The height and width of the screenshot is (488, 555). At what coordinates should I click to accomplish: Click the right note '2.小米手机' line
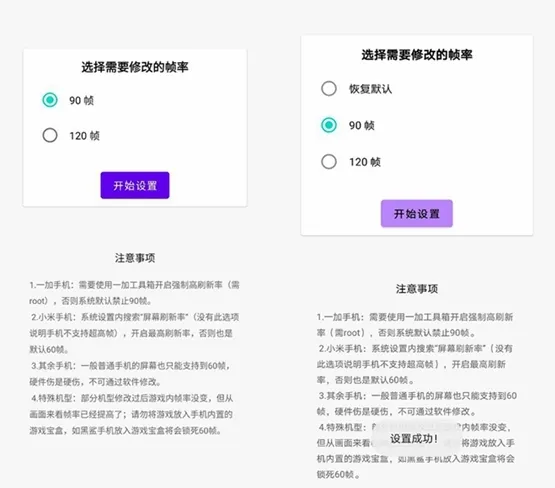(x=416, y=349)
